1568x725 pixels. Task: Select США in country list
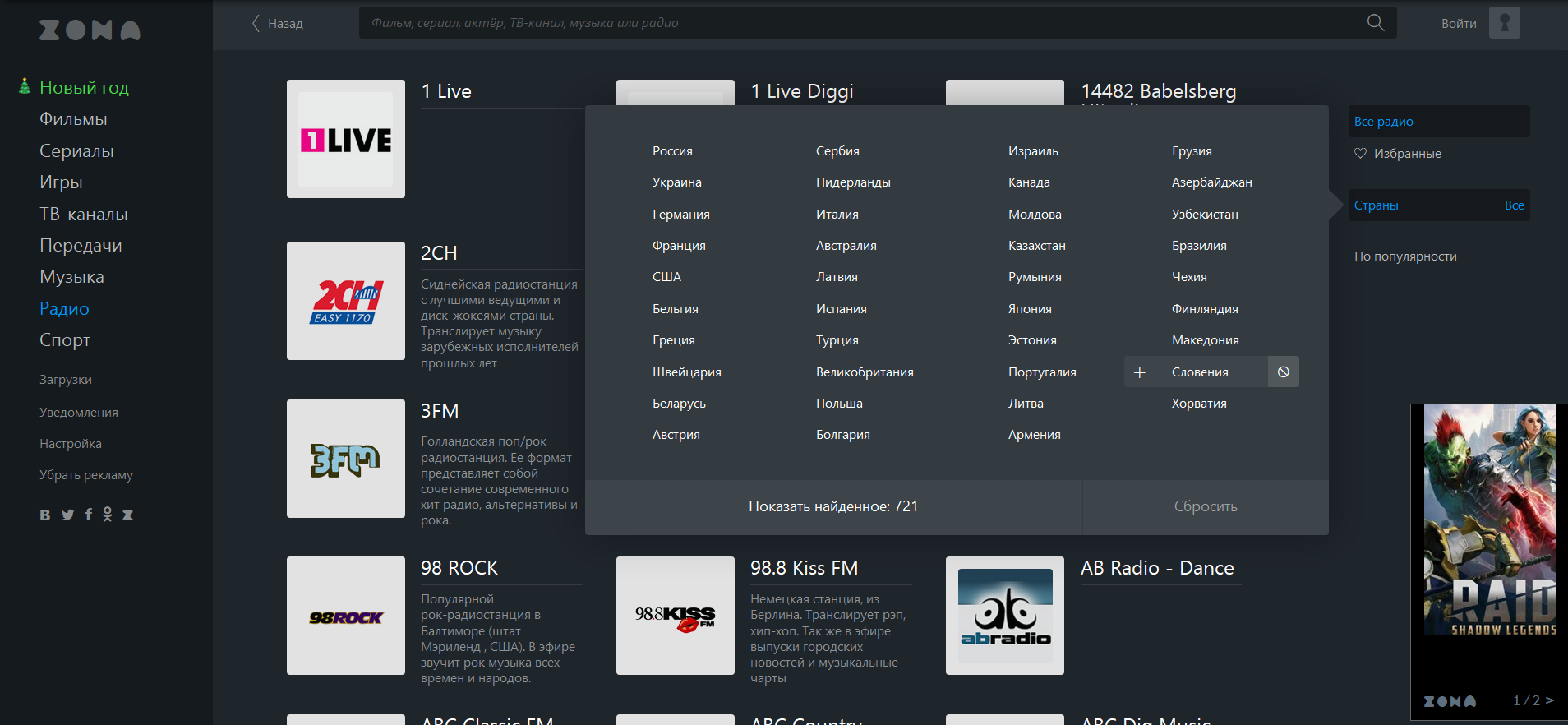tap(666, 277)
